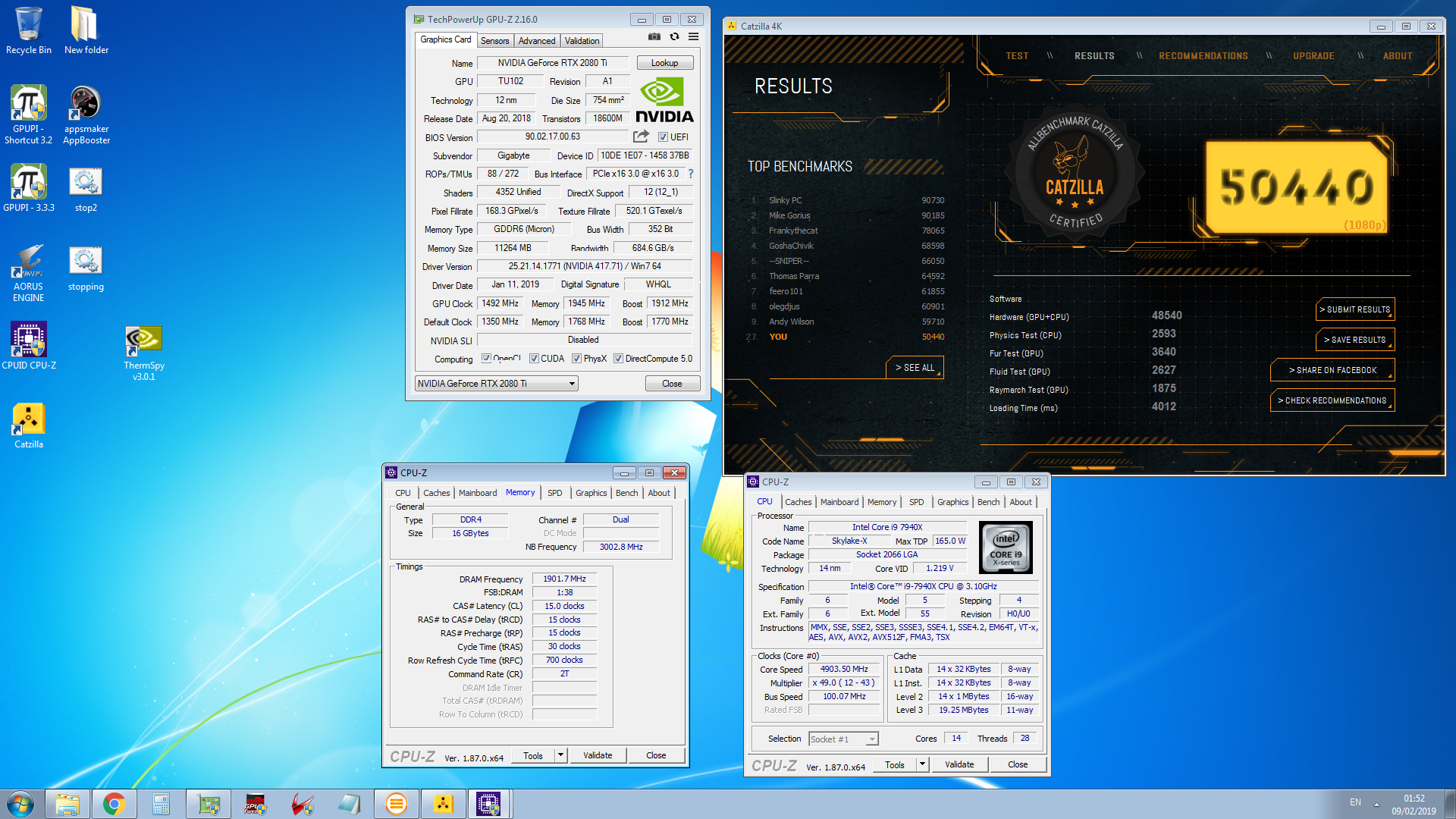Image resolution: width=1456 pixels, height=819 pixels.
Task: Toggle the DirectCompute 5.0 checkbox
Action: click(618, 359)
